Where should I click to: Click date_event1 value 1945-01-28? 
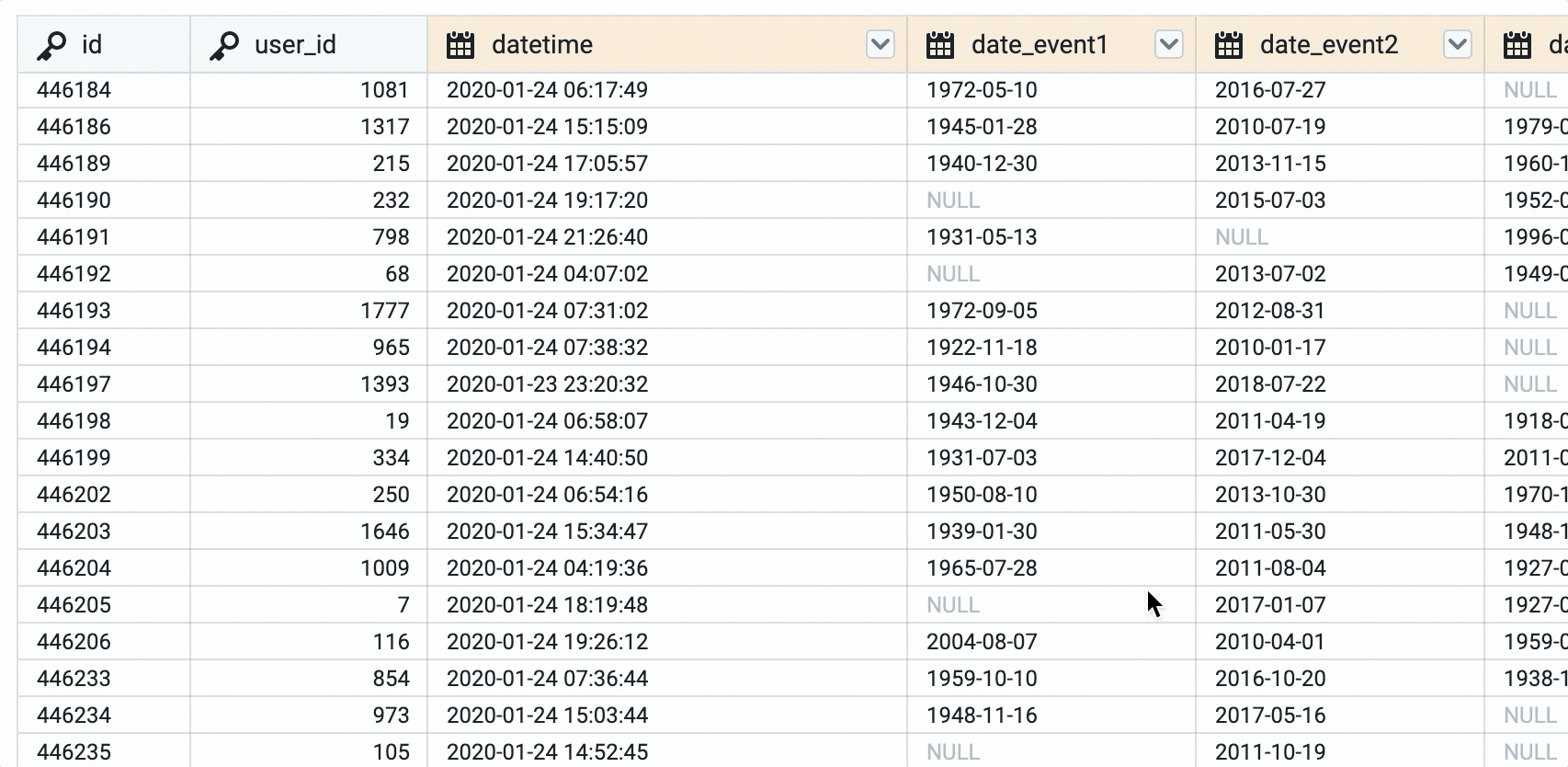(x=982, y=127)
